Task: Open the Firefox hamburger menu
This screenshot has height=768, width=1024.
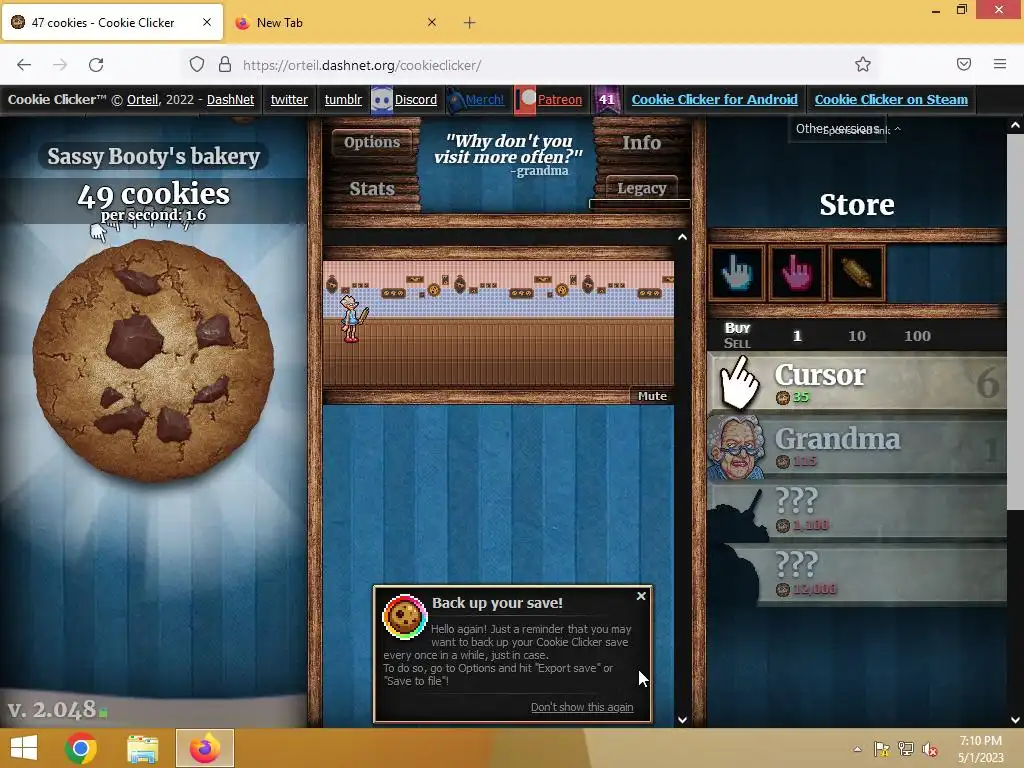Action: 999,64
